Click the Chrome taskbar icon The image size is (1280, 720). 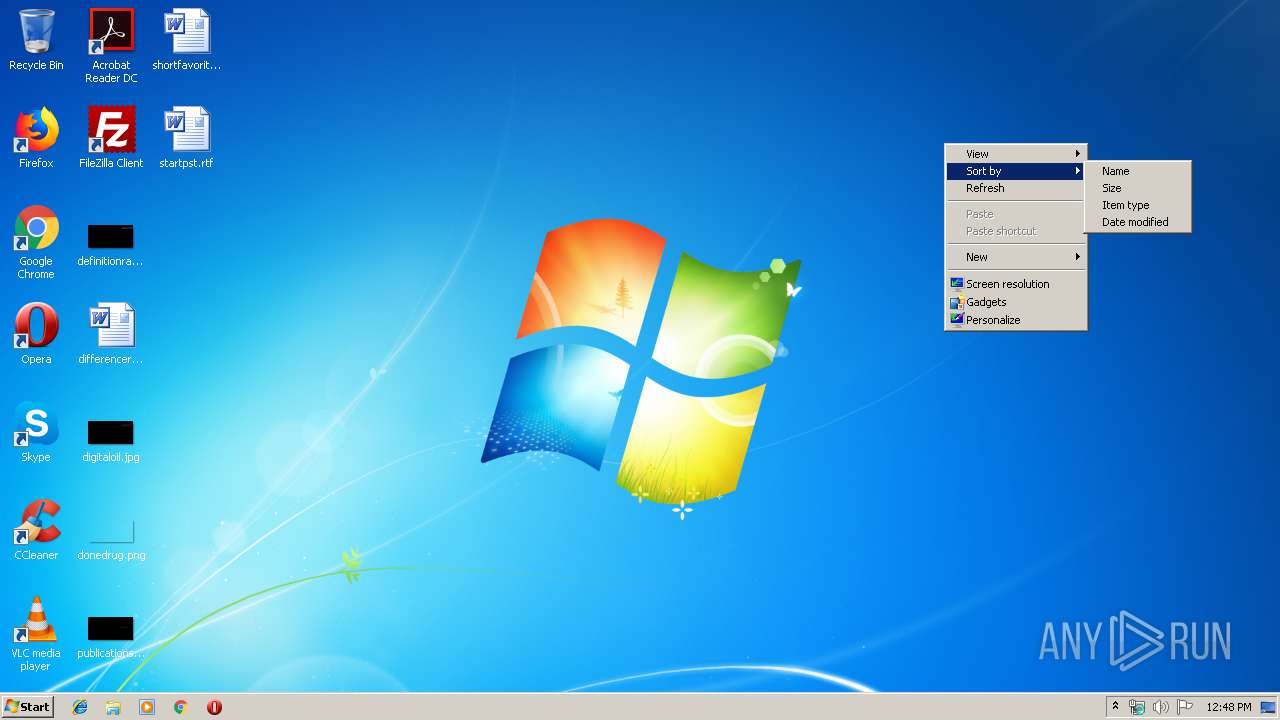pyautogui.click(x=180, y=707)
